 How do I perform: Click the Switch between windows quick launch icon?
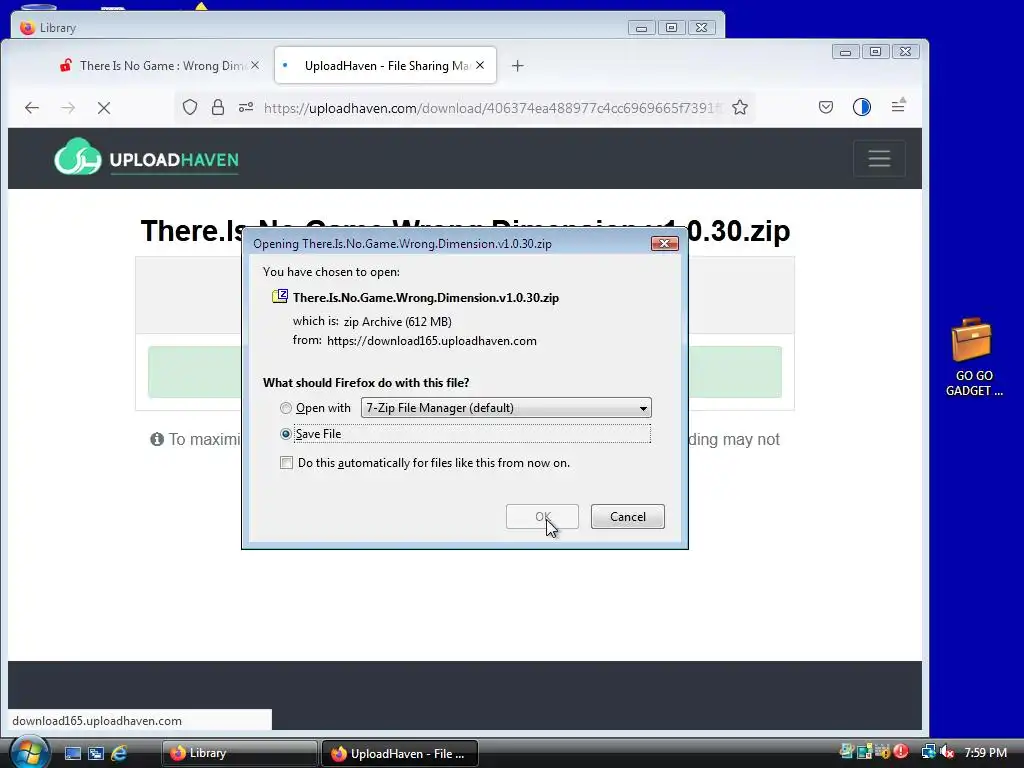pyautogui.click(x=96, y=753)
